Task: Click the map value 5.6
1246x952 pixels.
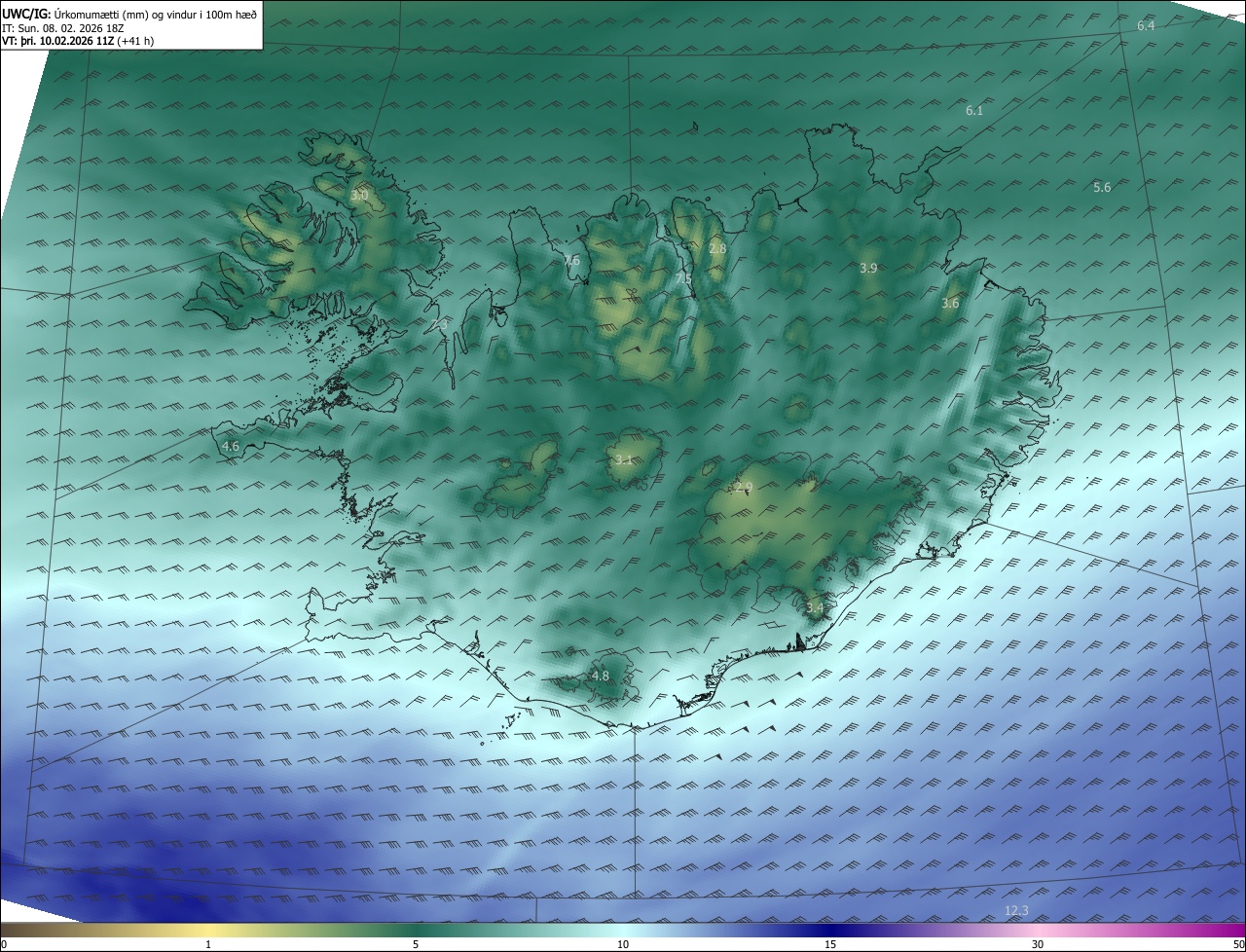Action: click(x=1102, y=188)
